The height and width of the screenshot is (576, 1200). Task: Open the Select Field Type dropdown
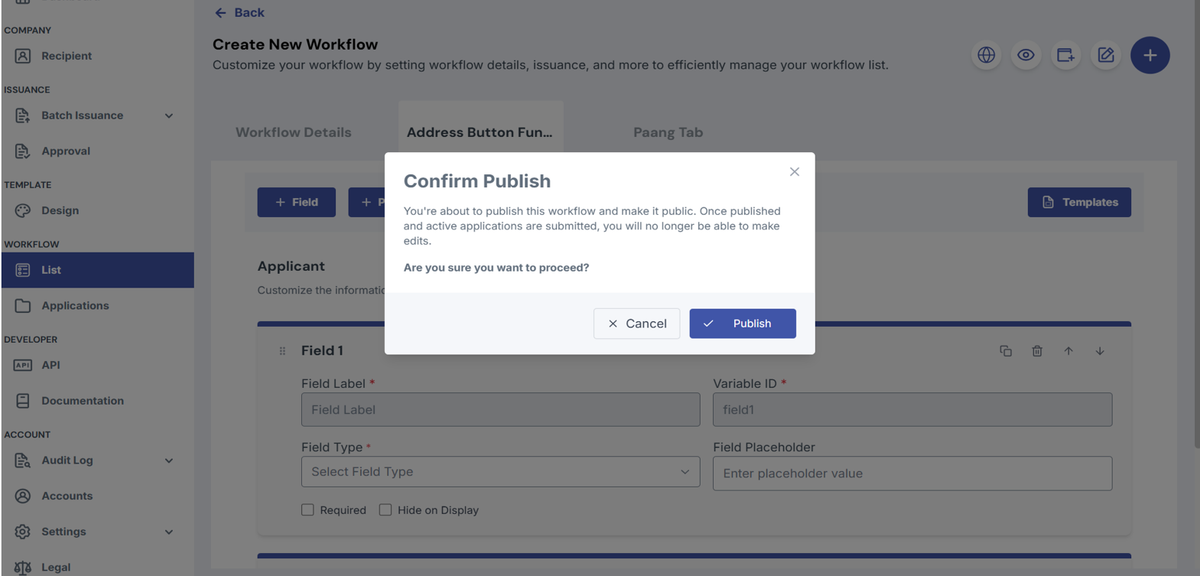(x=500, y=471)
